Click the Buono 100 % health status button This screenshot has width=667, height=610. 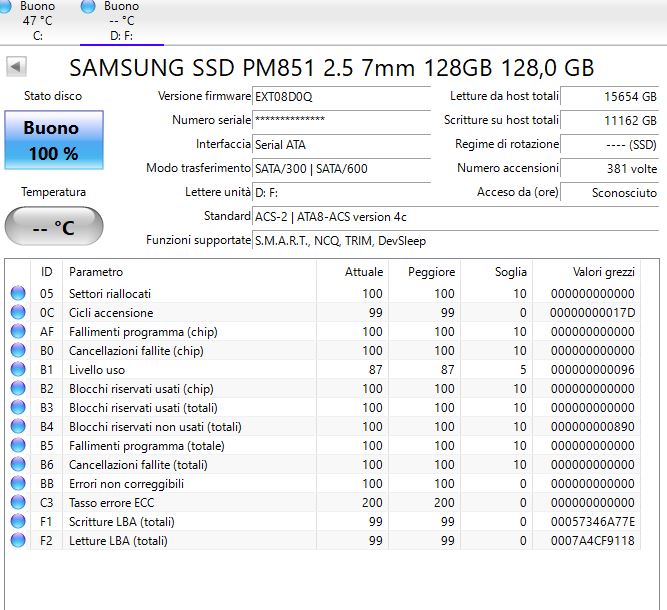[54, 140]
